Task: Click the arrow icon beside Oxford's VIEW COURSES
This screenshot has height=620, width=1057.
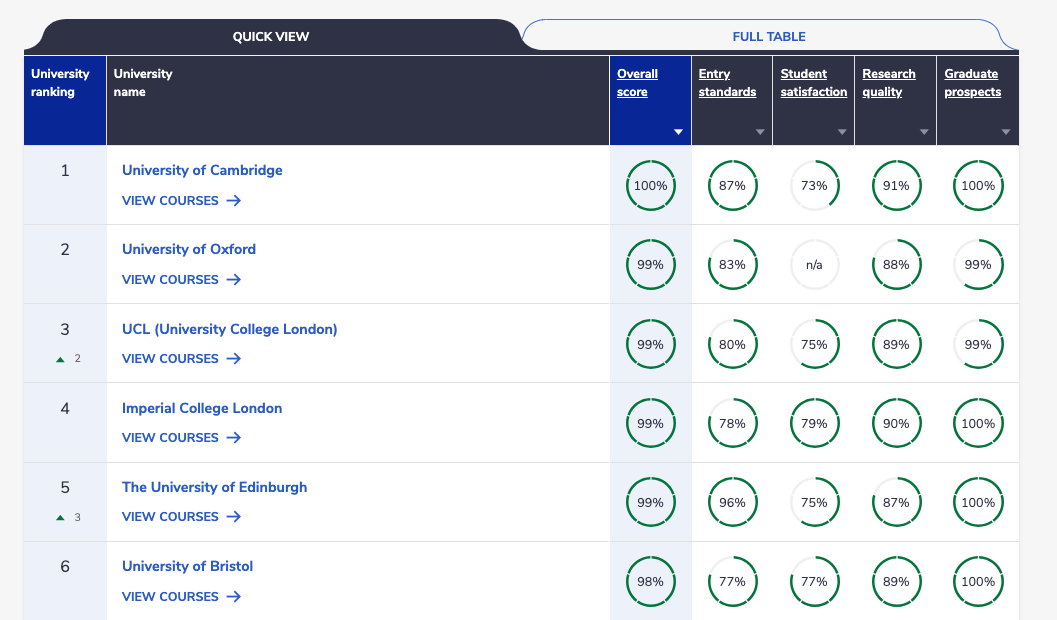Action: (235, 279)
